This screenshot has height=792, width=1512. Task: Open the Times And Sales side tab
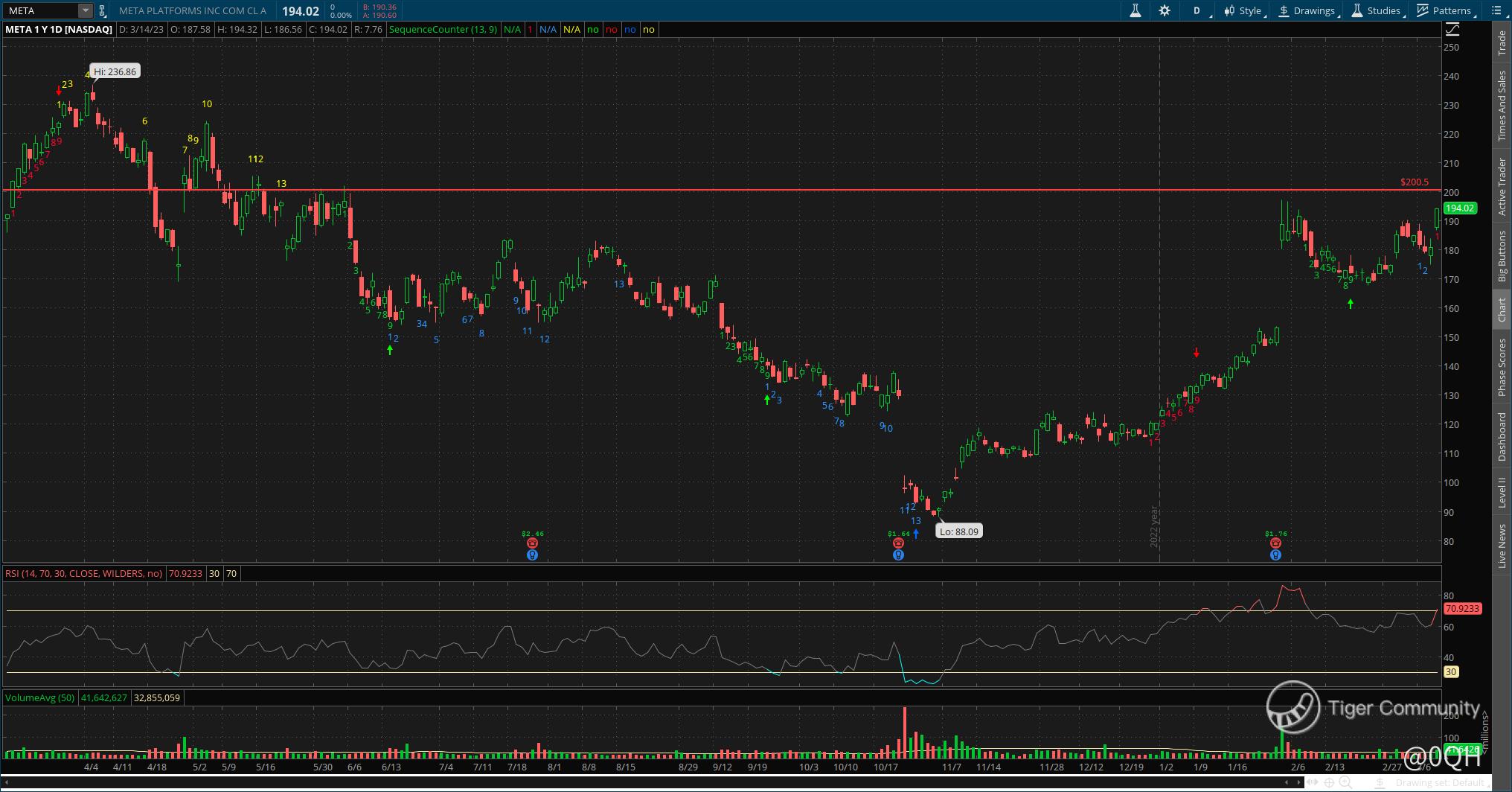(1502, 106)
